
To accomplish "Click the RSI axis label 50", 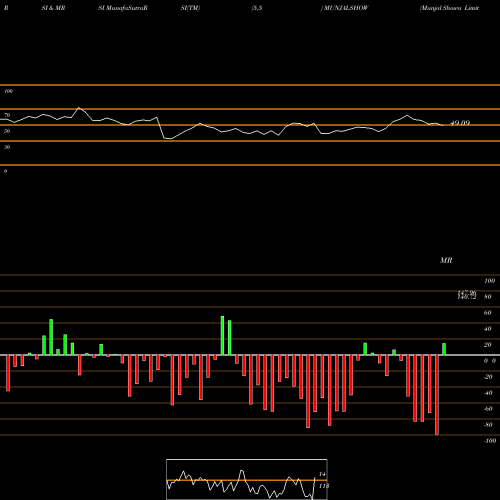I will [x=7, y=131].
